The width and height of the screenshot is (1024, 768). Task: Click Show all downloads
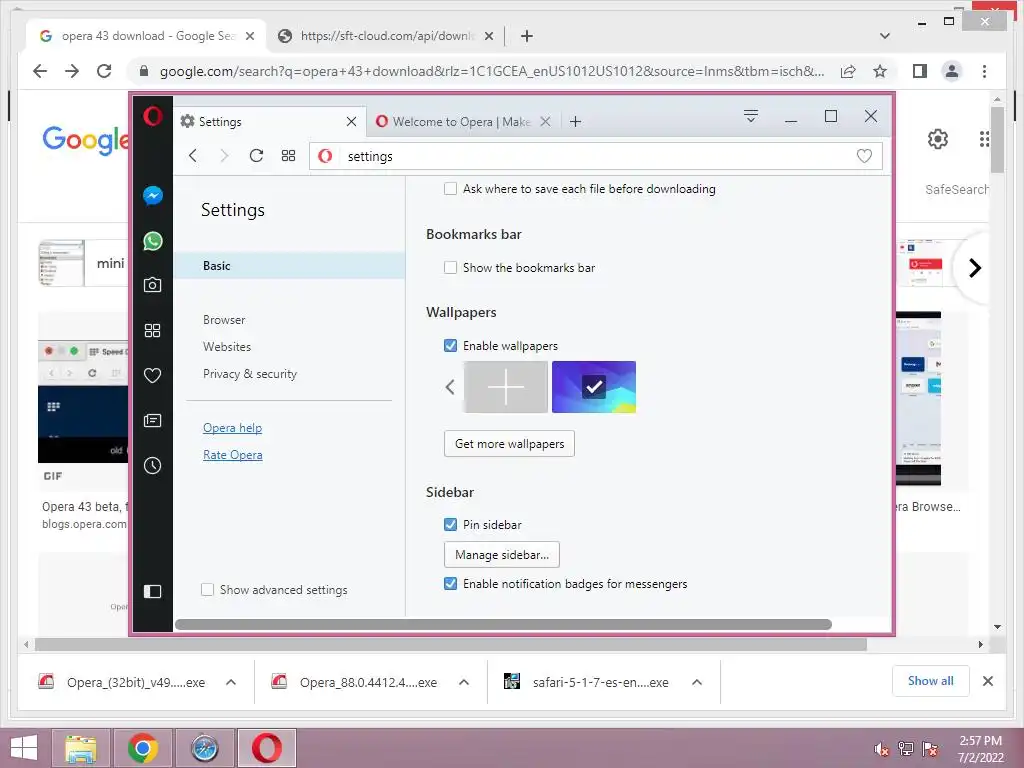[x=931, y=681]
